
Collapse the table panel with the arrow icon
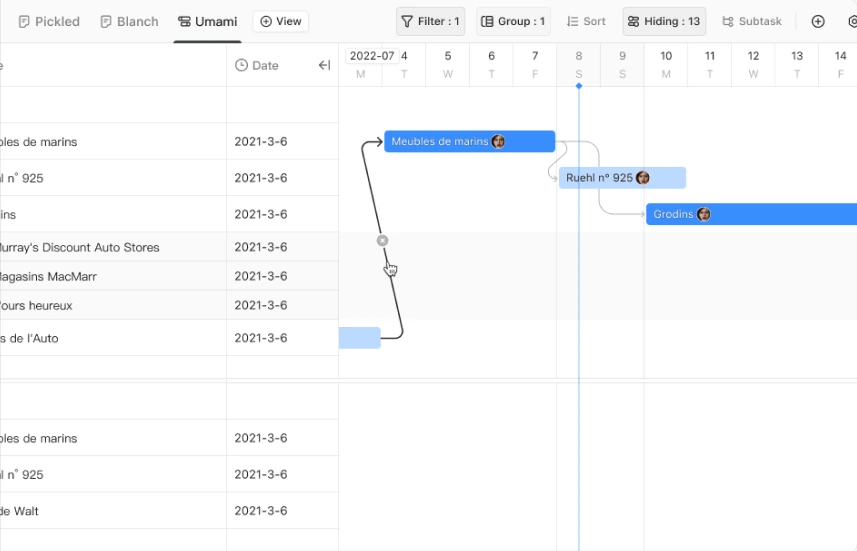coord(324,66)
